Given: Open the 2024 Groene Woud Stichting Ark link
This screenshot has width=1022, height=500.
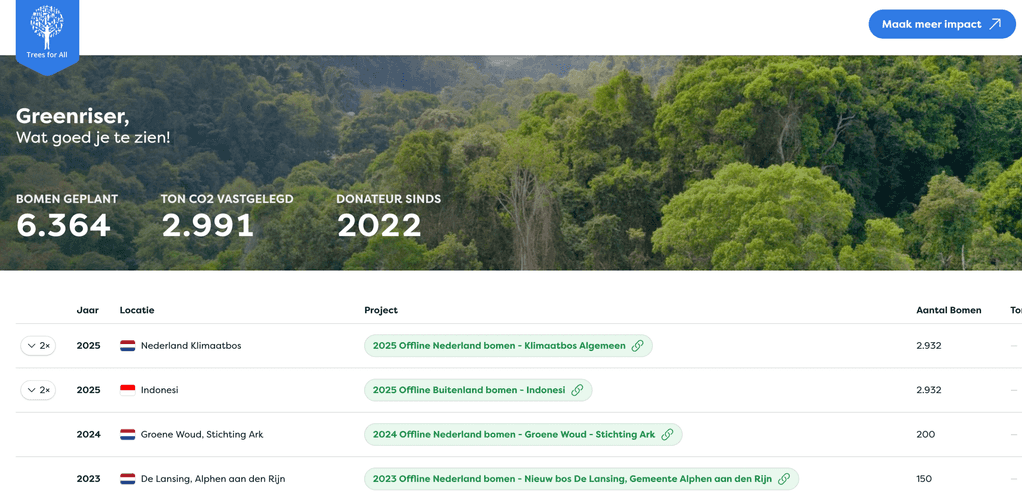Looking at the screenshot, I should coord(513,435).
